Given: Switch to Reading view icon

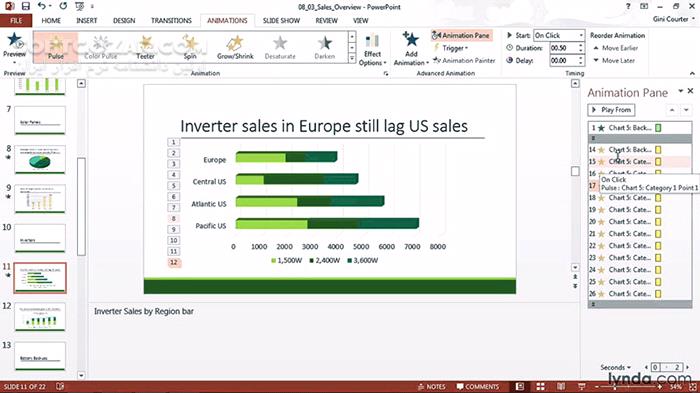Looking at the screenshot, I should point(561,387).
